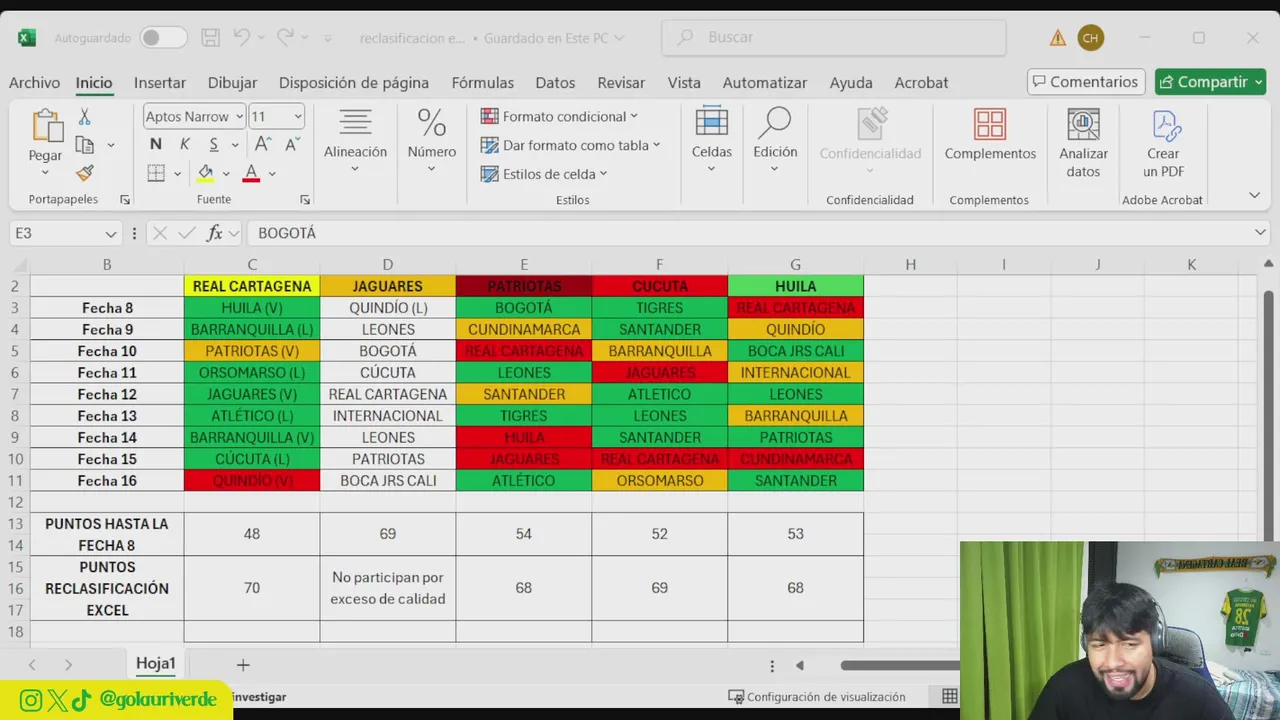Open font color dropdown arrow

(272, 173)
